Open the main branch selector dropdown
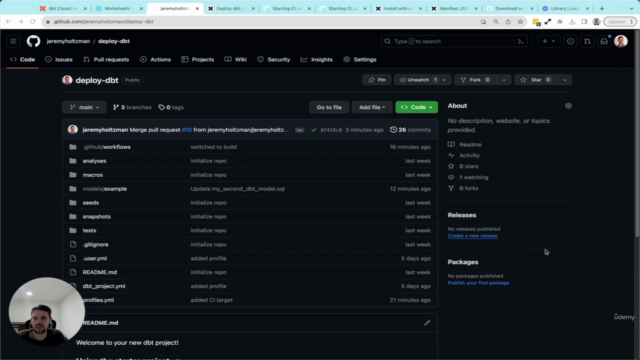640x360 pixels. pos(84,107)
